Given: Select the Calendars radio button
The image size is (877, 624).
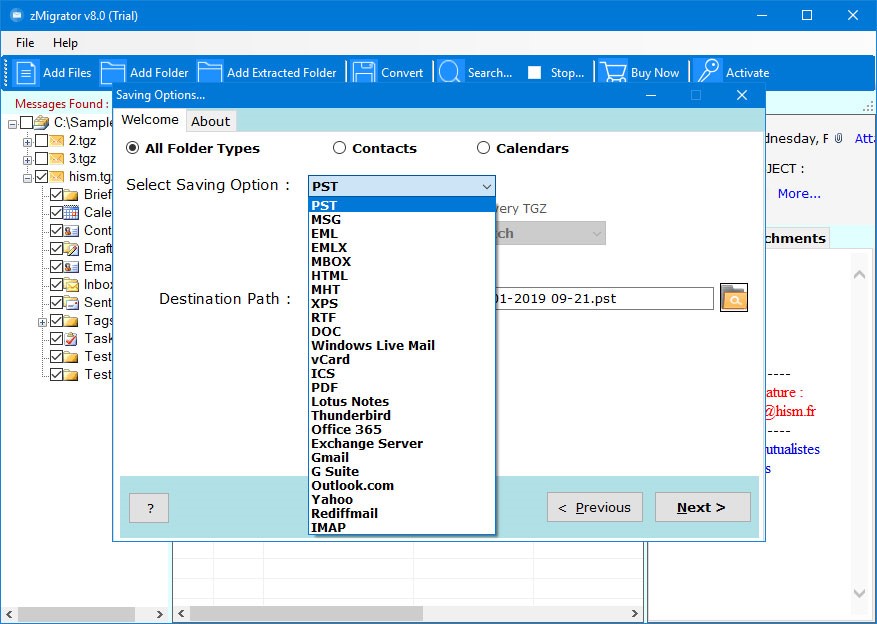Looking at the screenshot, I should 484,147.
